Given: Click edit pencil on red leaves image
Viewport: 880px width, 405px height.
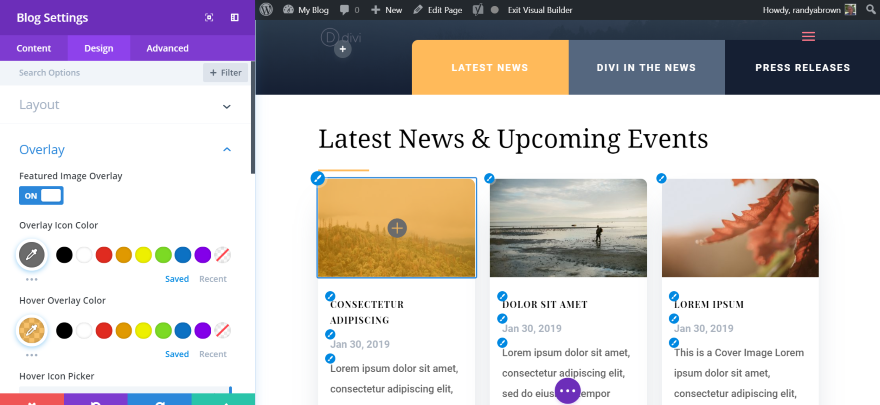Looking at the screenshot, I should pos(661,178).
